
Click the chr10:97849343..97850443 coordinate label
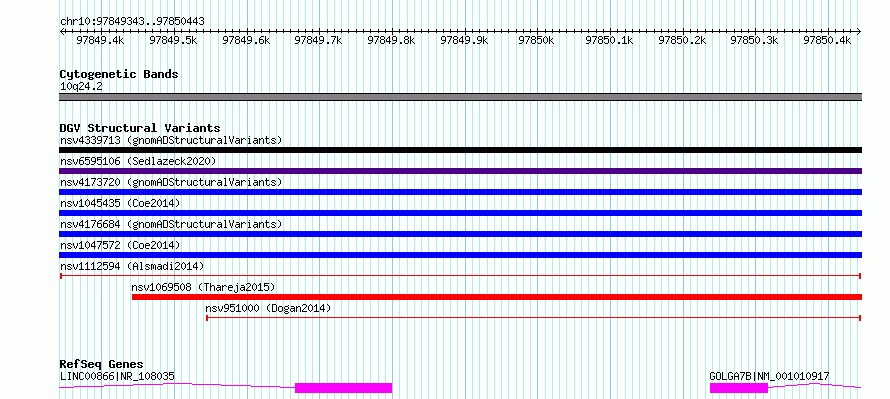pyautogui.click(x=132, y=21)
